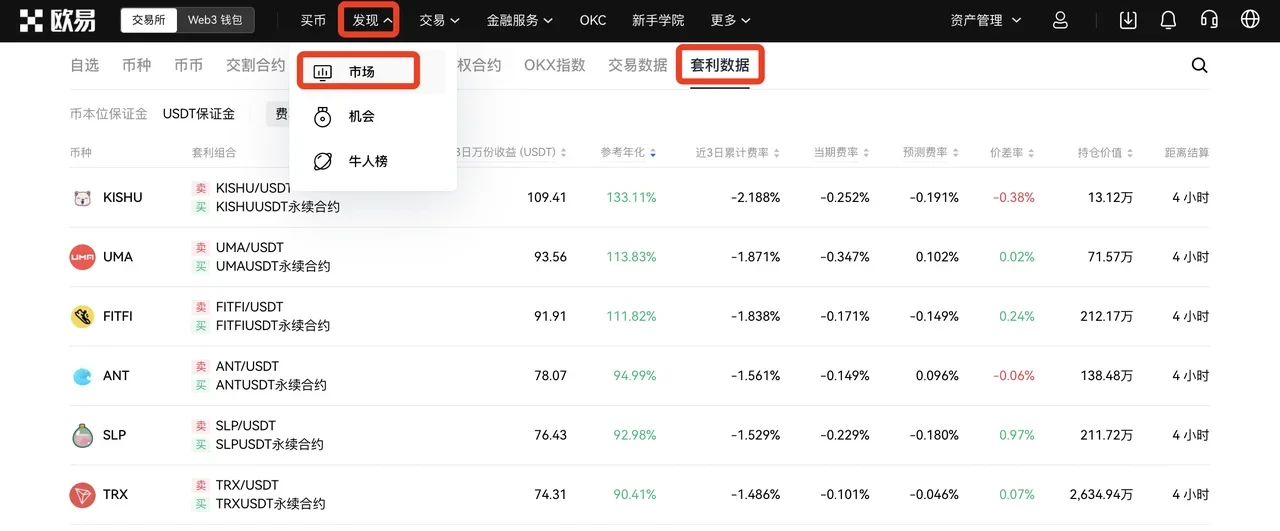Select 市场 from the 发现 menu
Viewport: 1280px width, 531px height.
tap(360, 72)
